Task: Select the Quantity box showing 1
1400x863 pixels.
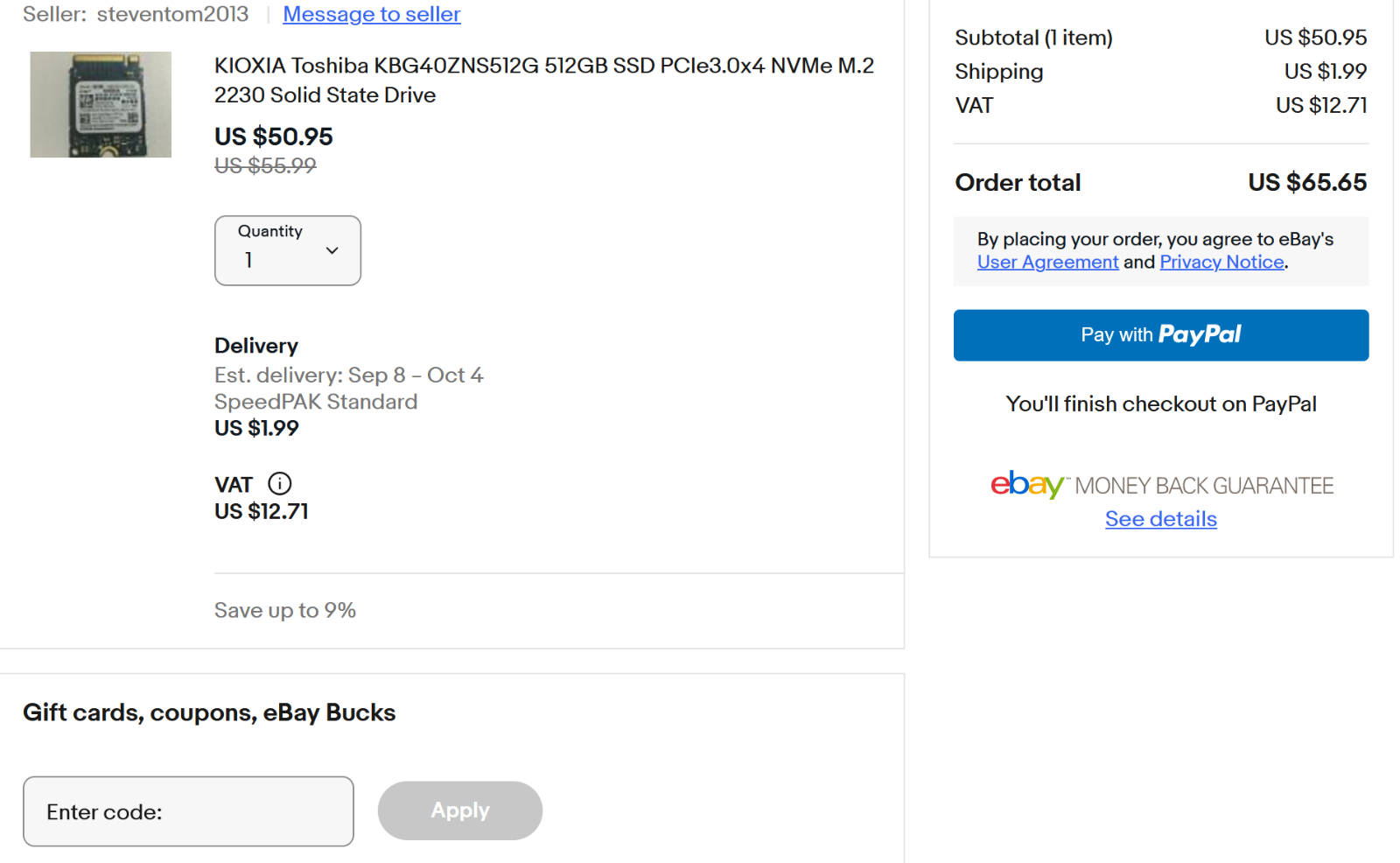Action: 288,250
